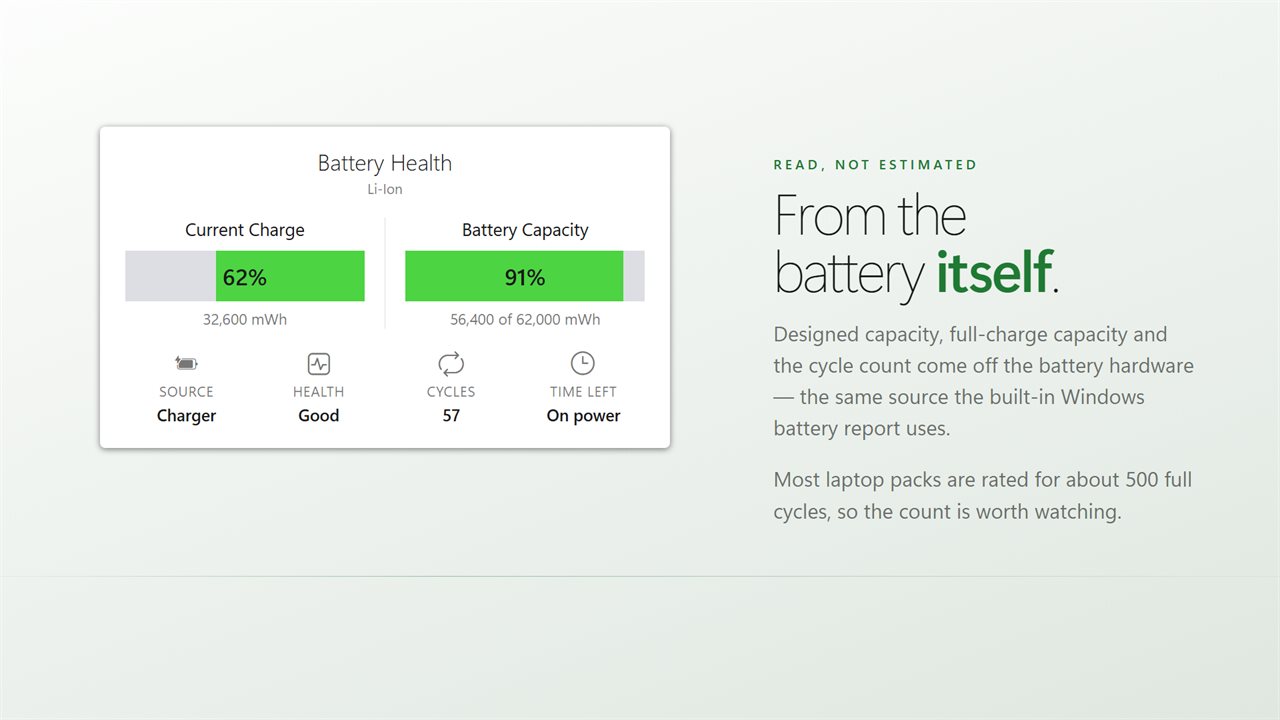Click the "CYCLES" label
This screenshot has width=1280, height=720.
tap(451, 392)
